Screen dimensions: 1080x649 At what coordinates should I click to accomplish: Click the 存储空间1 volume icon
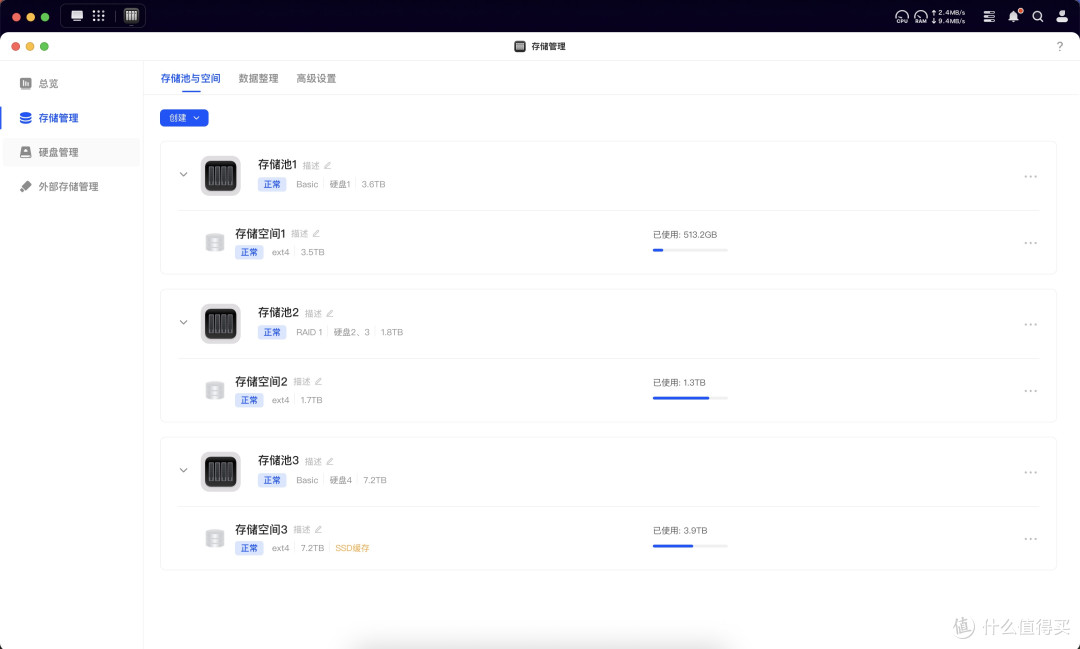[215, 243]
